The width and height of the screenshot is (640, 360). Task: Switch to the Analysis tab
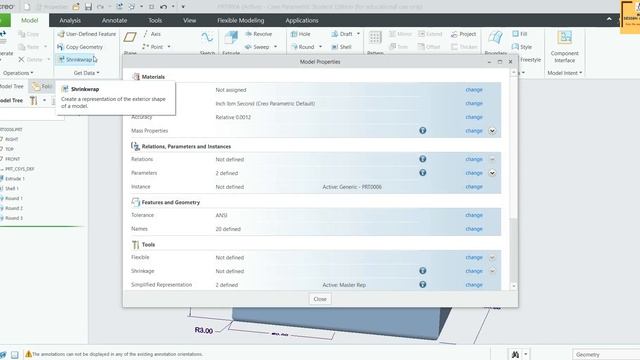70,20
